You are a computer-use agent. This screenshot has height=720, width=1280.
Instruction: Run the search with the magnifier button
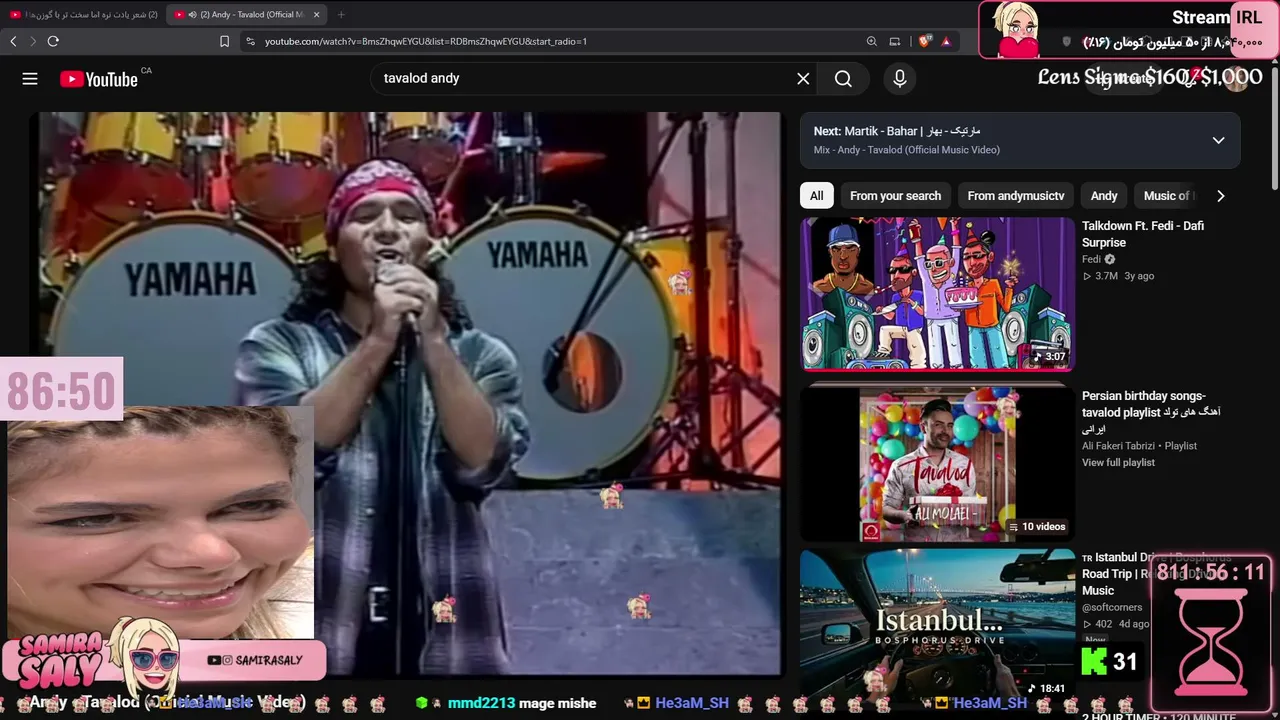tap(843, 79)
